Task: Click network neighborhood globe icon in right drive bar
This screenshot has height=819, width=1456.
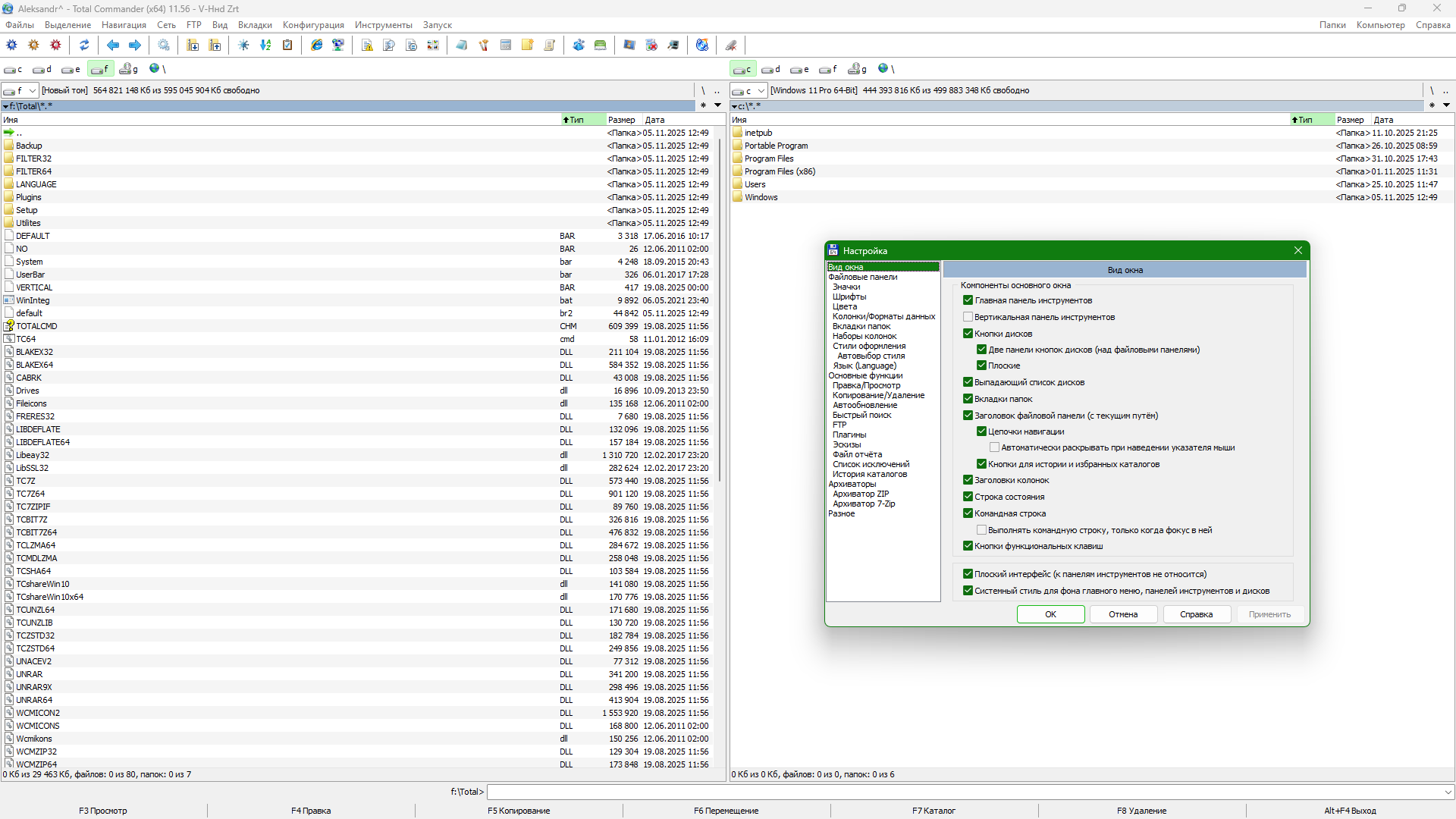Action: 883,69
